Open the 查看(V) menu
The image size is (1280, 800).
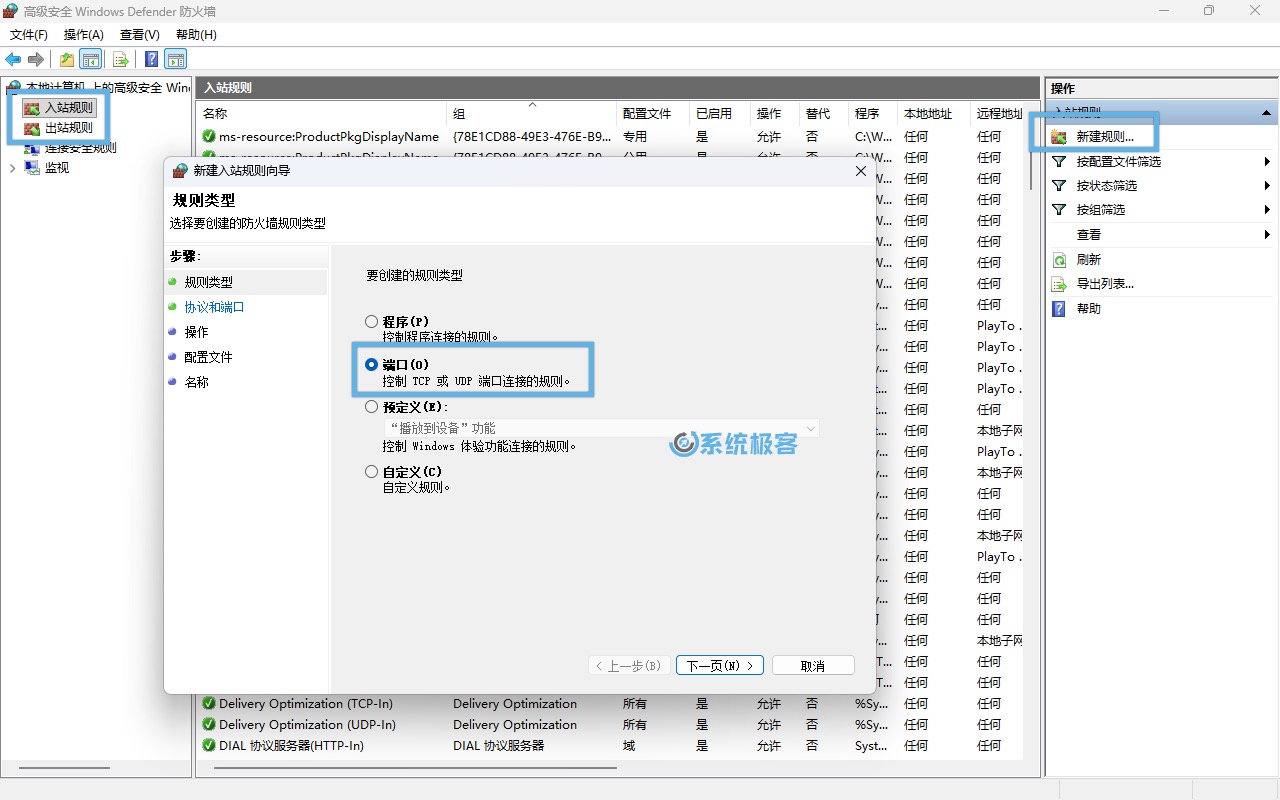pyautogui.click(x=139, y=35)
